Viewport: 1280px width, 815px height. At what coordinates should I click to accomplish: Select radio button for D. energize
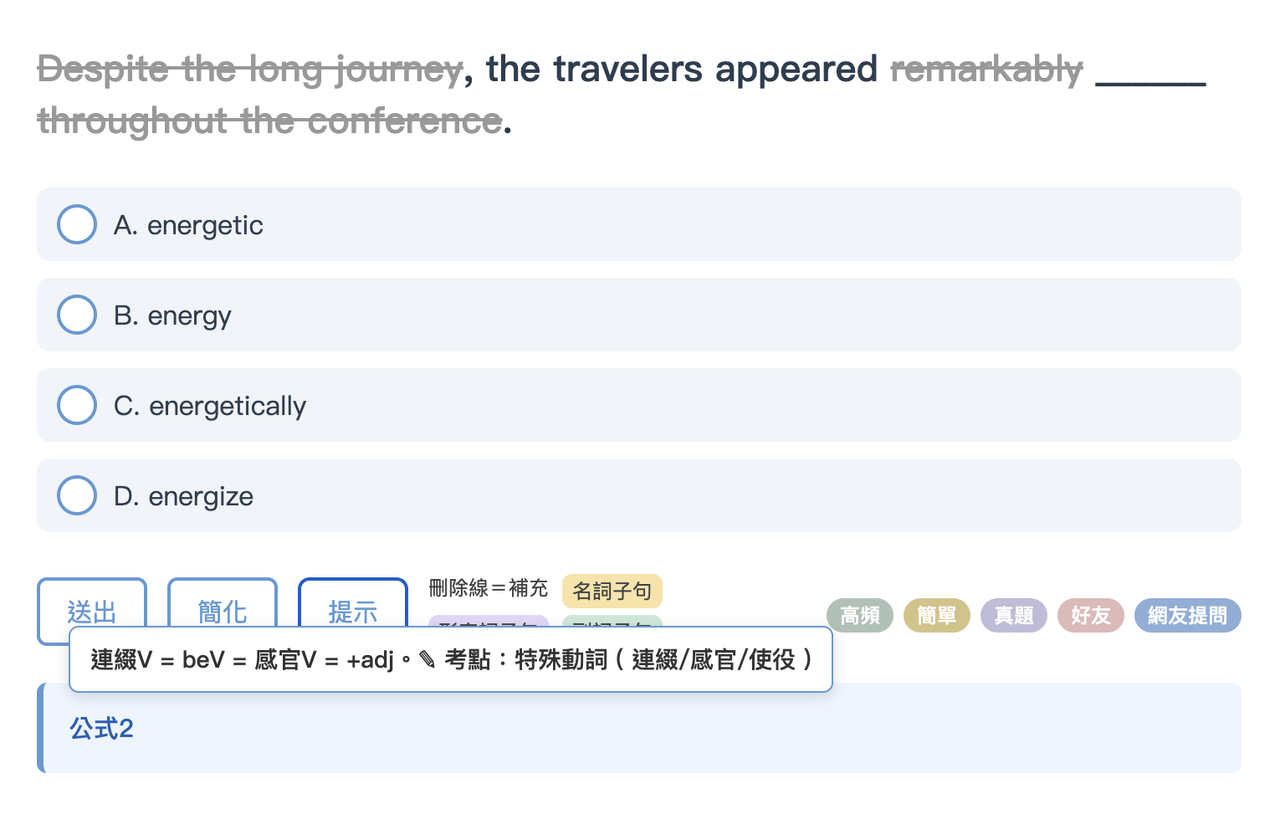77,495
